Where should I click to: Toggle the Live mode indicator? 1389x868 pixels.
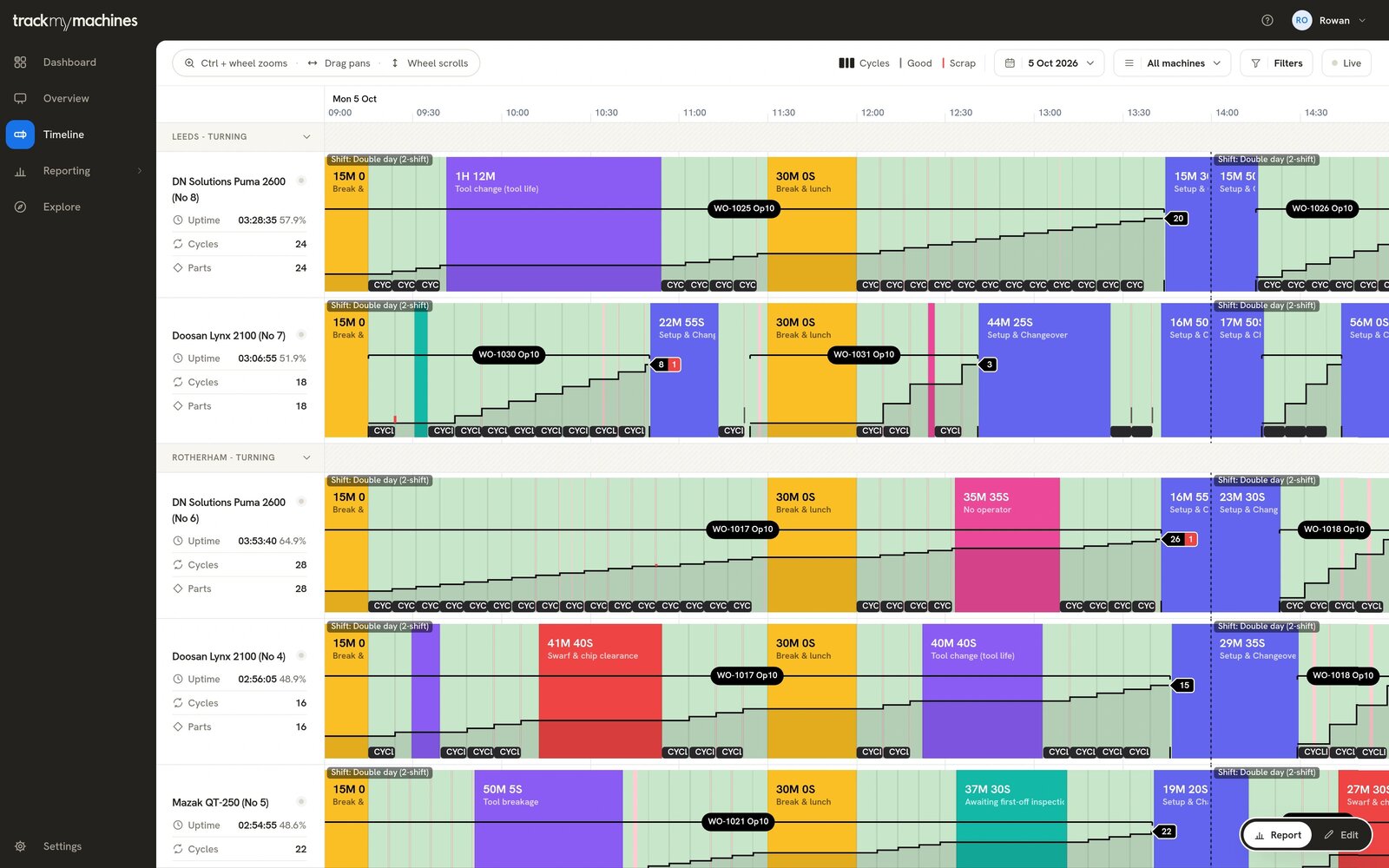tap(1346, 63)
